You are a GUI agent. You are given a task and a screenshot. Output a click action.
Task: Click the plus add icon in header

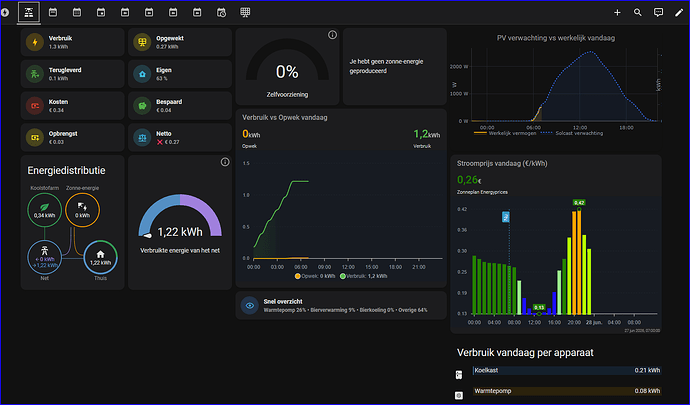pos(617,12)
